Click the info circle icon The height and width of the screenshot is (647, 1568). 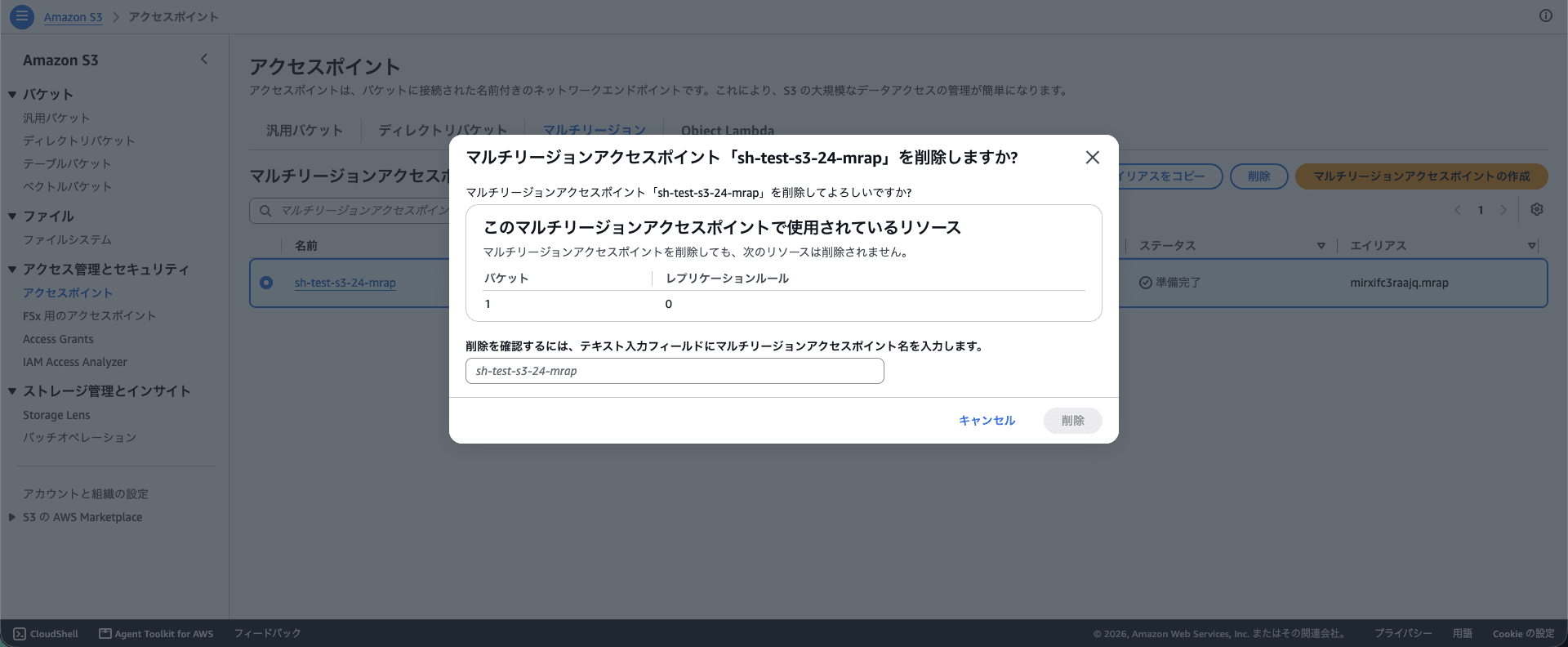tap(1545, 16)
